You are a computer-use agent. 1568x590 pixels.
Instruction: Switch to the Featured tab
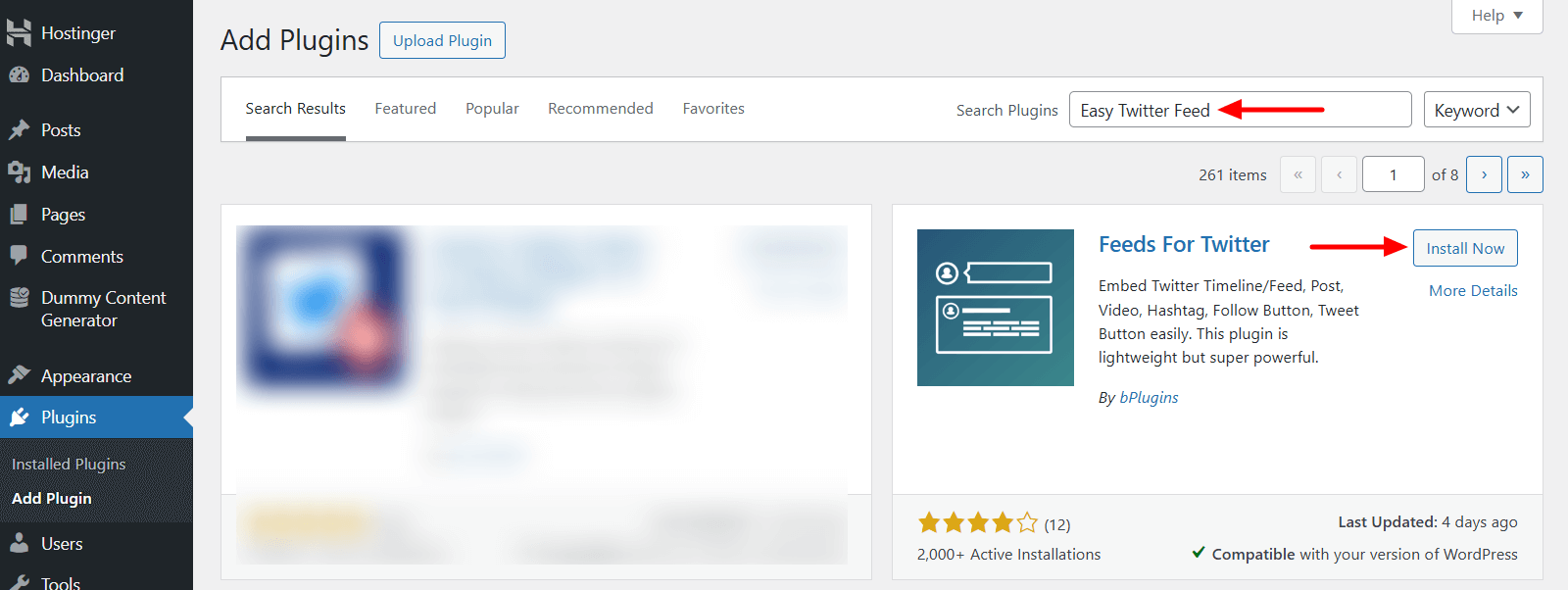[405, 109]
